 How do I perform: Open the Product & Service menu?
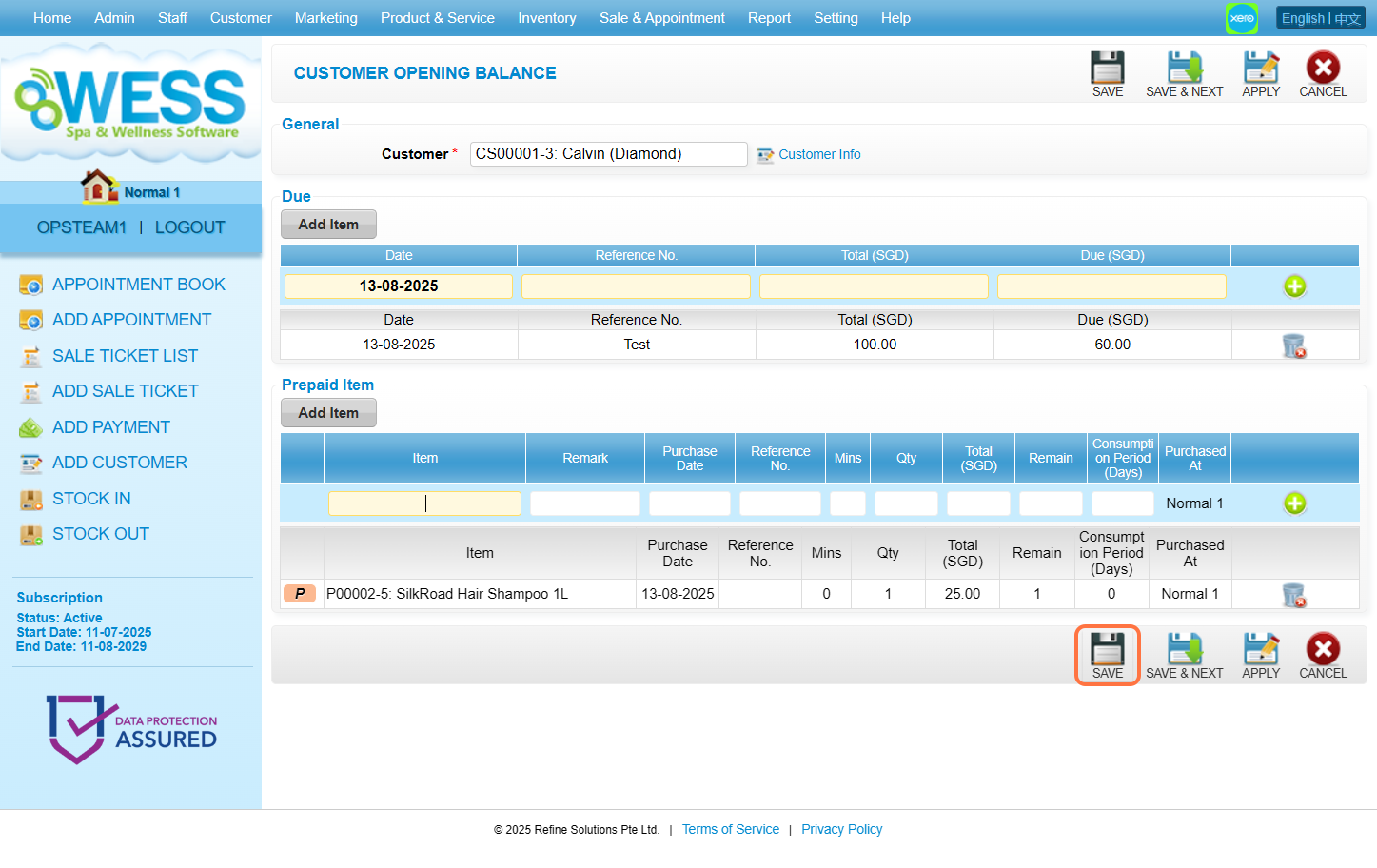point(437,18)
